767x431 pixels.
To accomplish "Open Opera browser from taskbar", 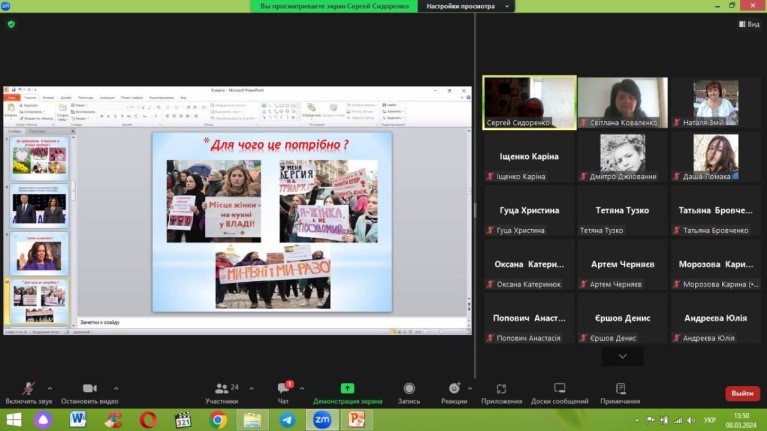I will tap(148, 420).
